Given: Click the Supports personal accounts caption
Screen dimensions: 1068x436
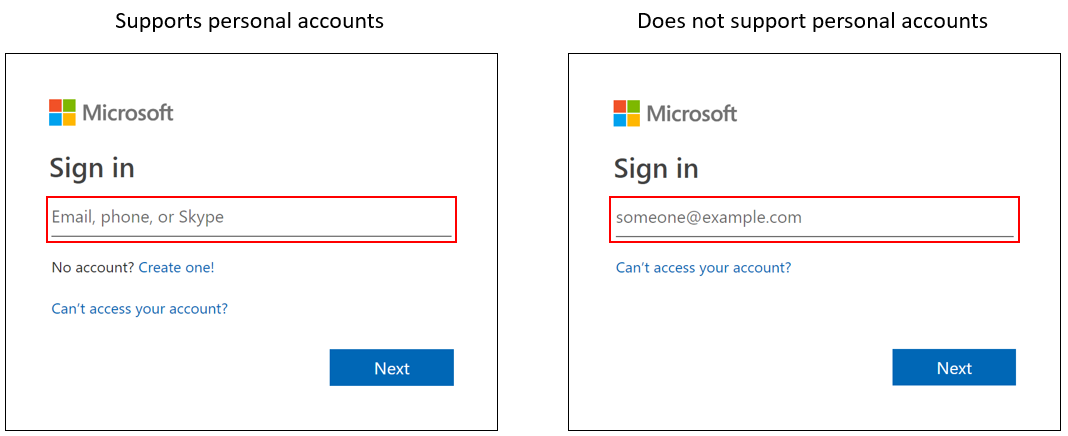Looking at the screenshot, I should click(249, 21).
